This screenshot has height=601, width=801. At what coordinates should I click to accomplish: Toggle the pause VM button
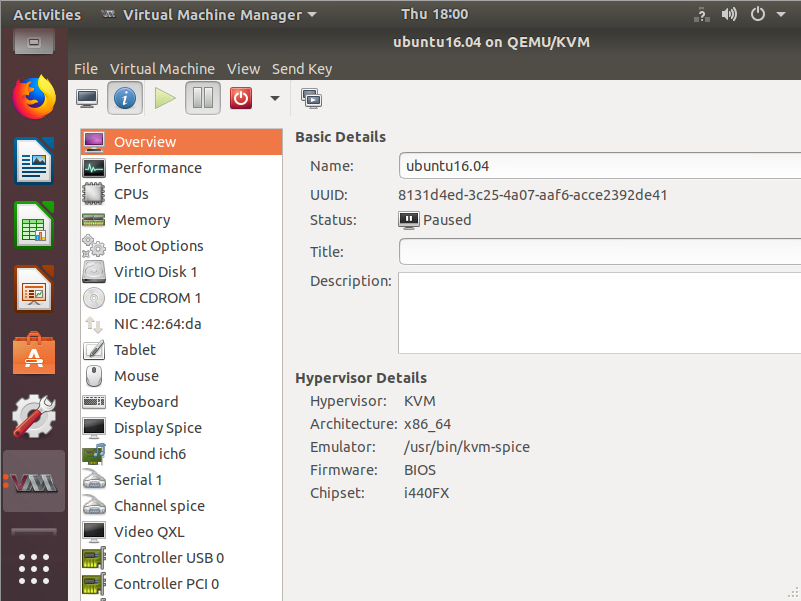coord(203,98)
